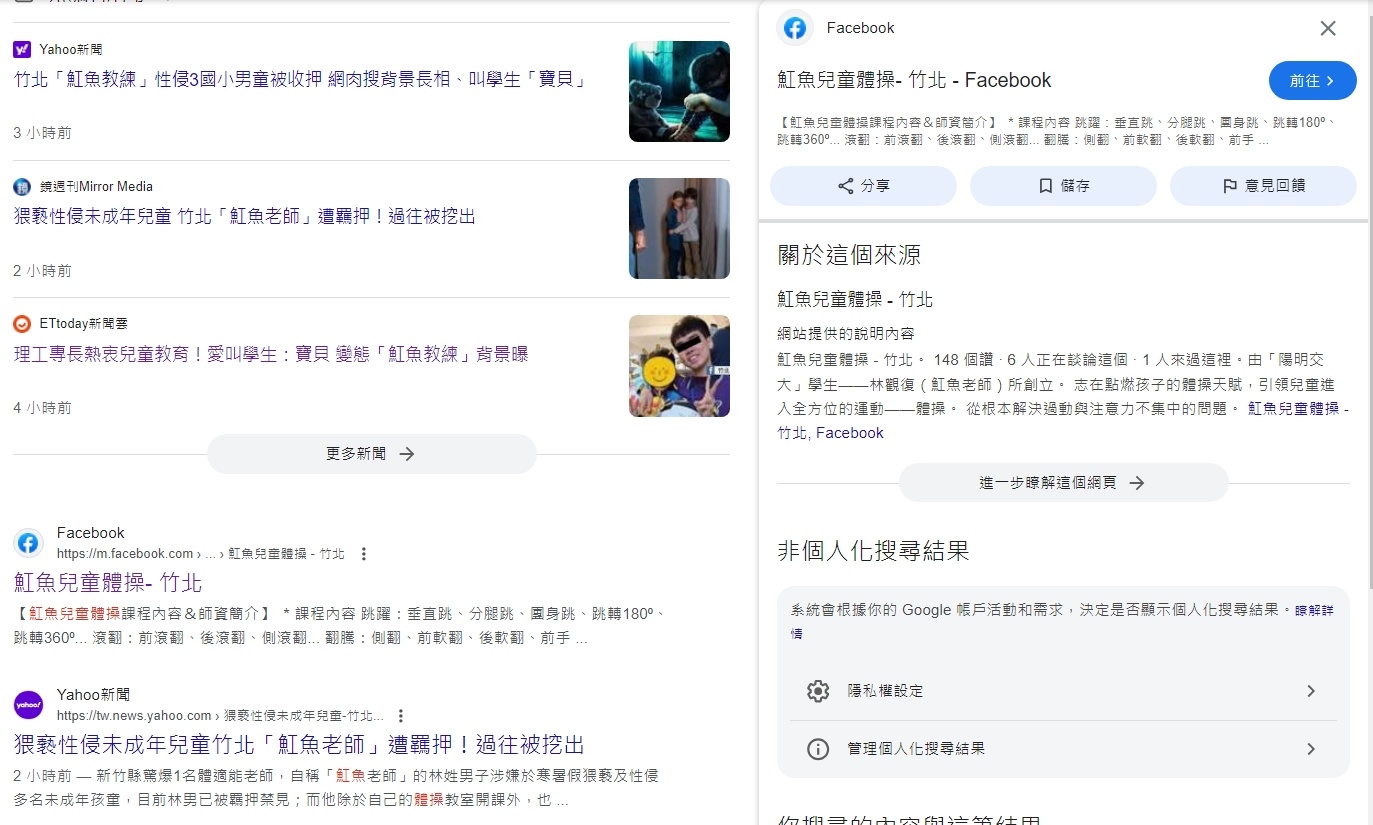
Task: Click the 意見回饋 flag button
Action: click(x=1263, y=186)
